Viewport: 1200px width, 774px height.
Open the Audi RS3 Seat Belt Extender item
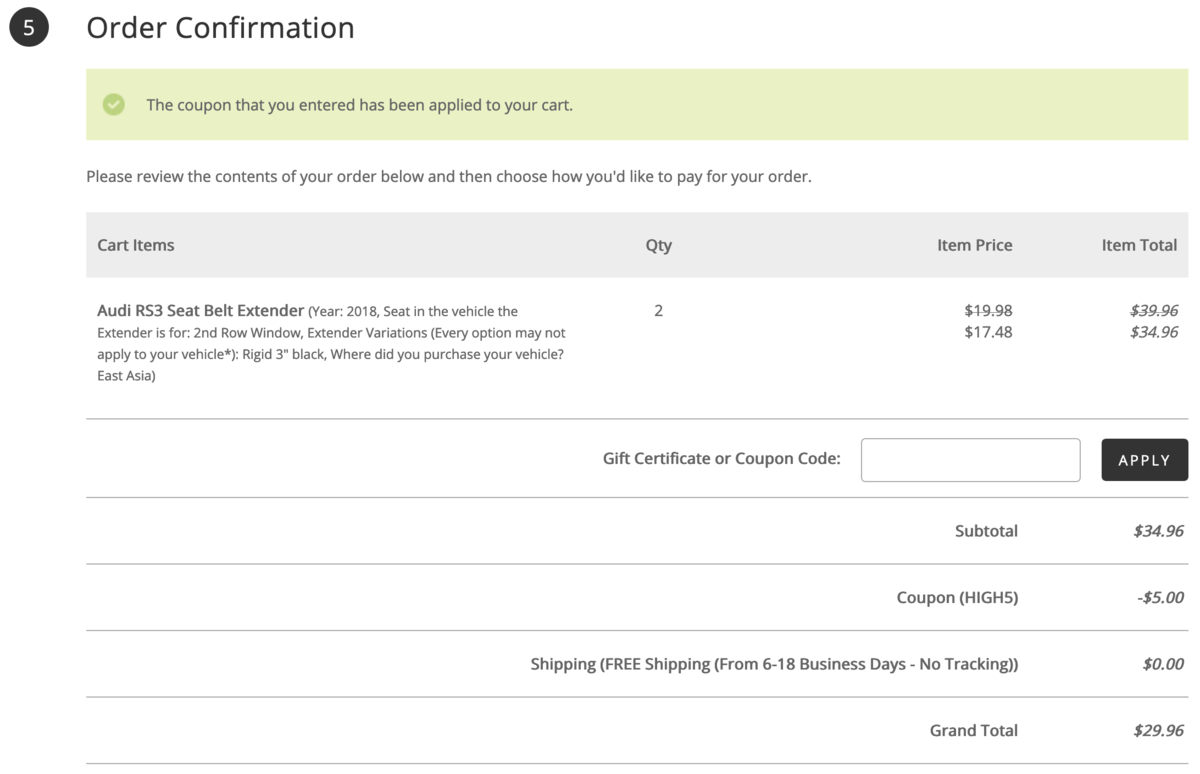200,311
